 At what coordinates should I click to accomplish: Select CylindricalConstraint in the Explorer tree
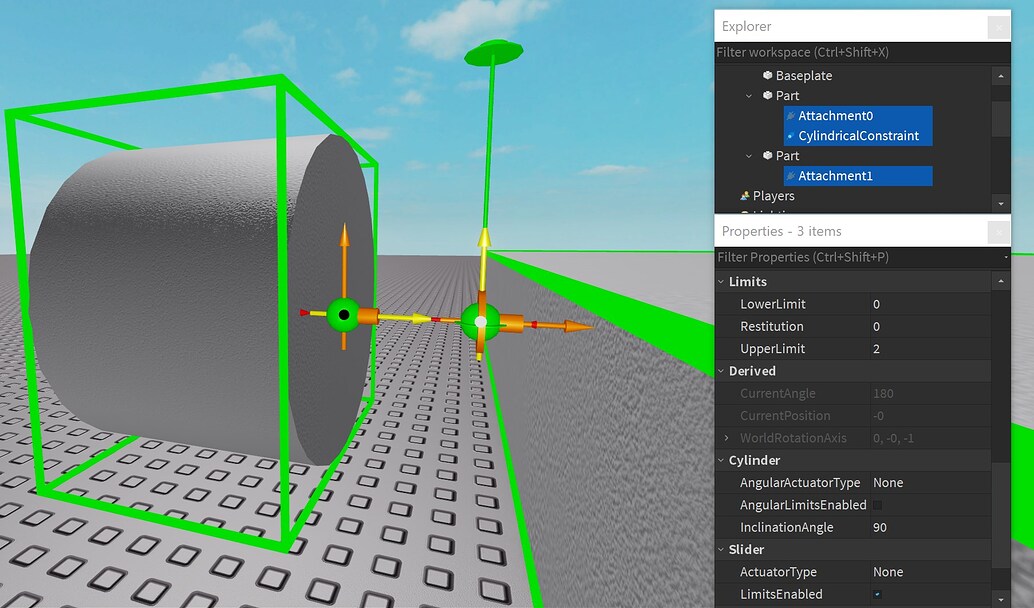click(859, 136)
